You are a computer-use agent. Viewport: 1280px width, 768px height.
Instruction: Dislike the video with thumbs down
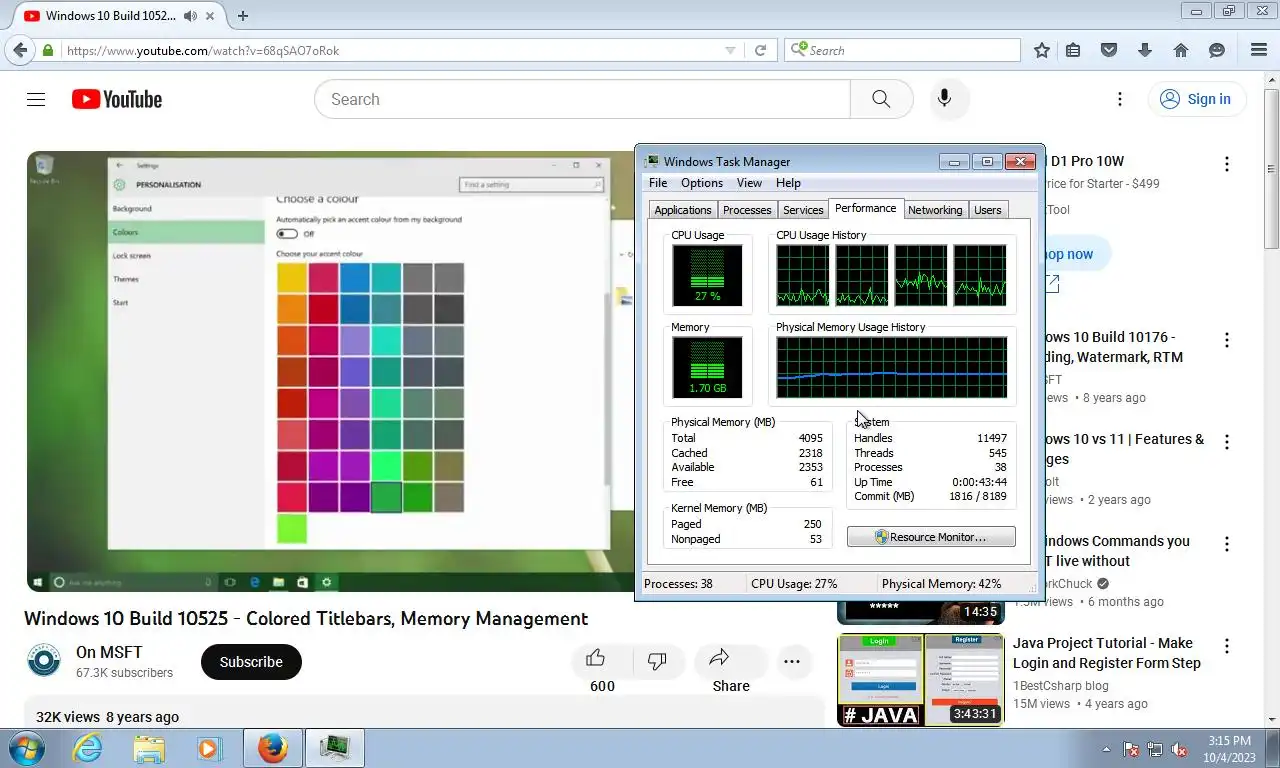[x=657, y=661]
